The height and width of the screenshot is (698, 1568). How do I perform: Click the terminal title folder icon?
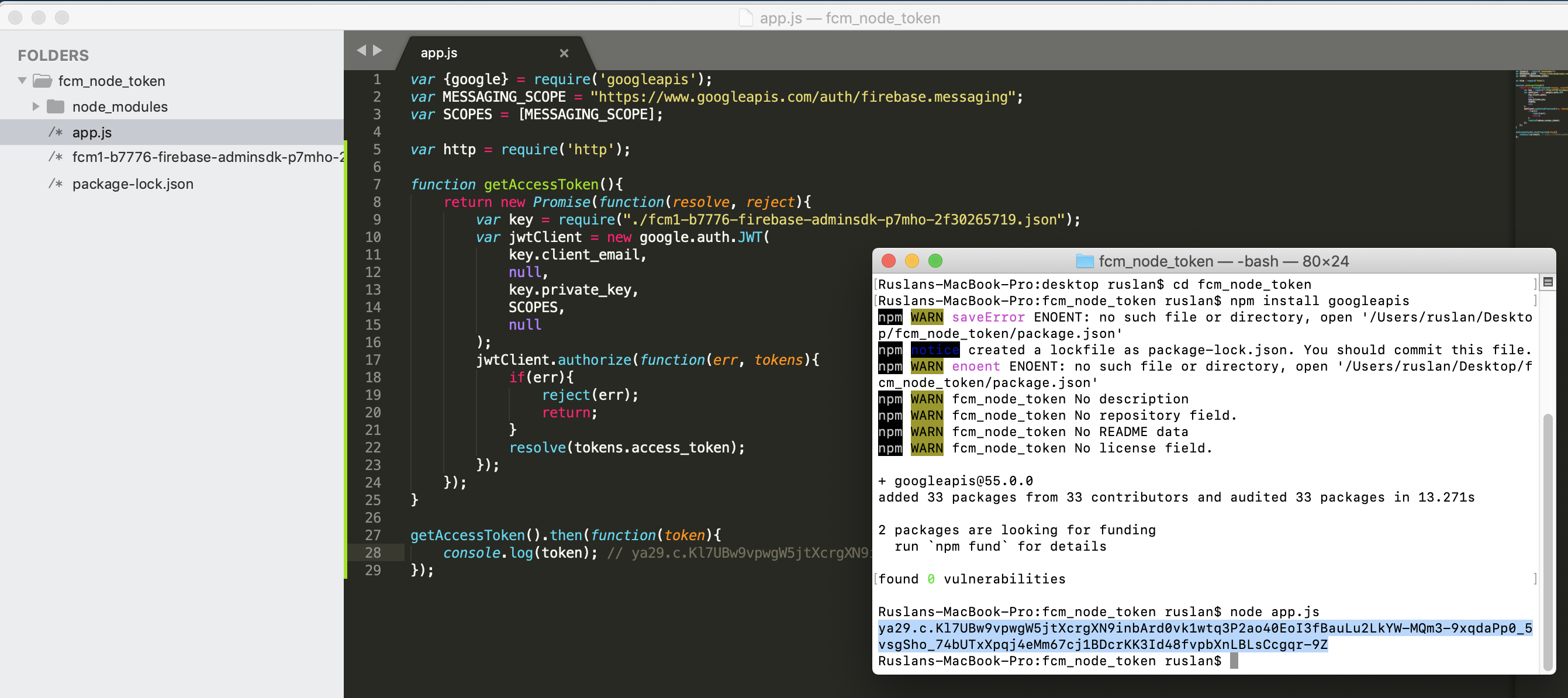point(1084,262)
